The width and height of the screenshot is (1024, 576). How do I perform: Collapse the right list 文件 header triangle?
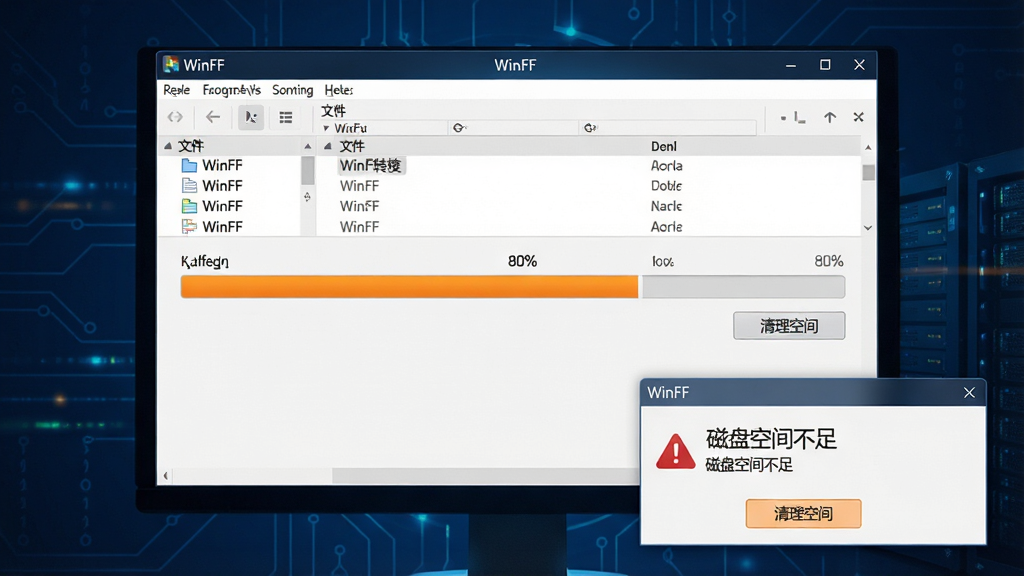(328, 146)
